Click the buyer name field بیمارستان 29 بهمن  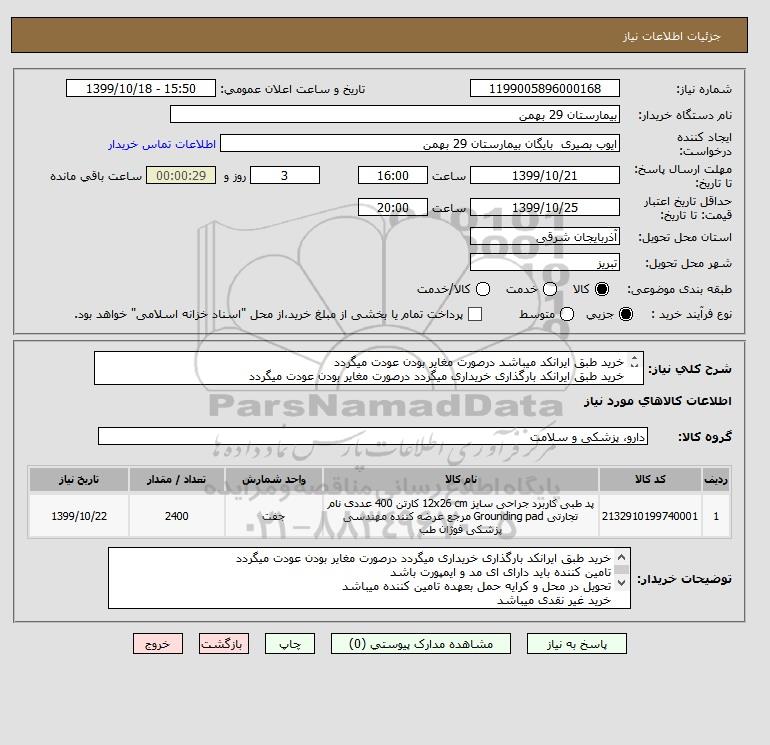[395, 114]
